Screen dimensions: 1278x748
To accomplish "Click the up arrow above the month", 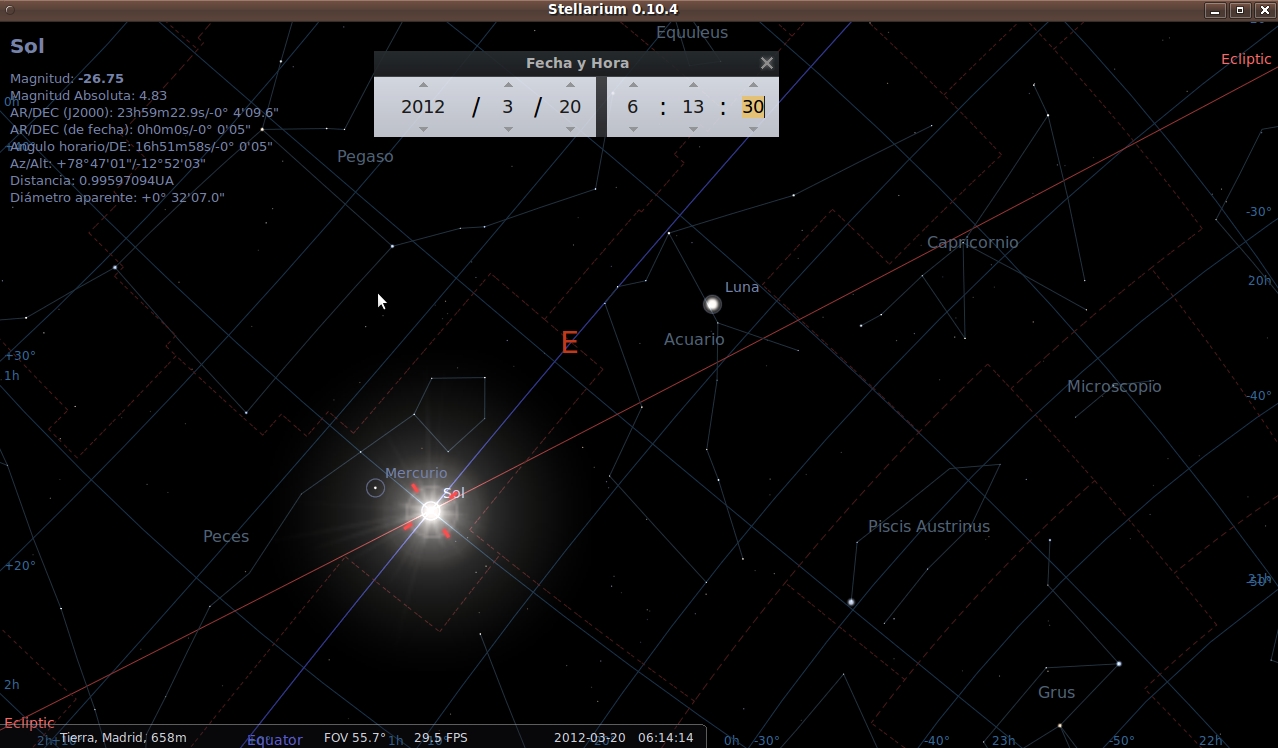I will pos(508,85).
